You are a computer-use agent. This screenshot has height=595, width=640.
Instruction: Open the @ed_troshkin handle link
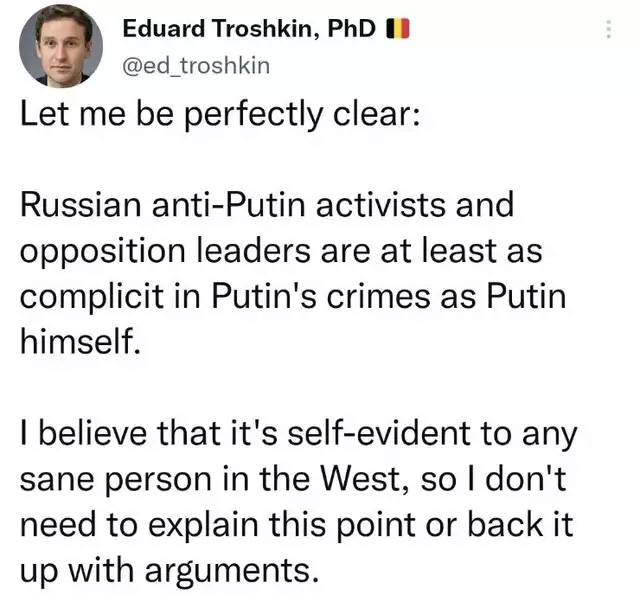[195, 67]
